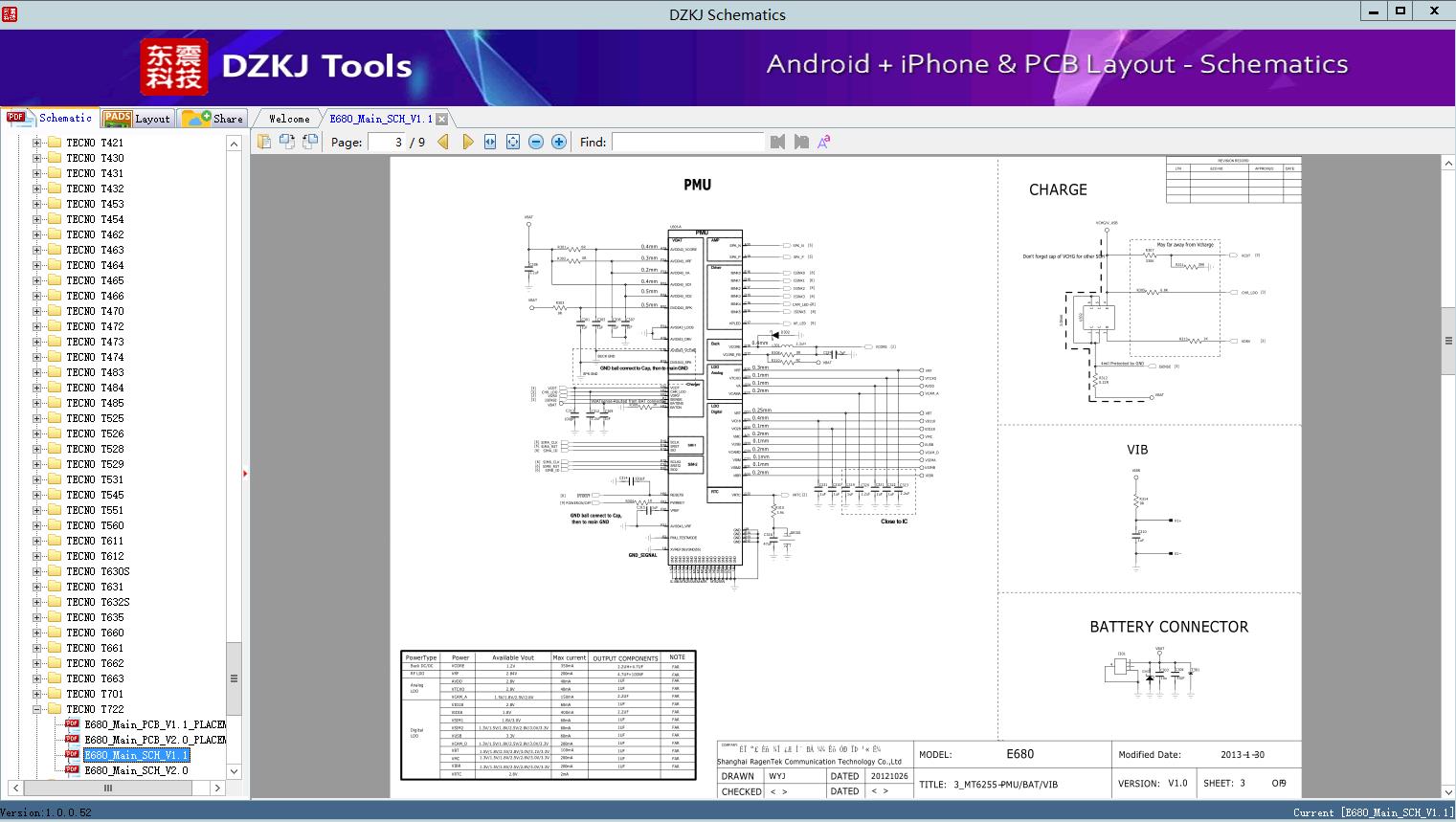Zoom in with the plus icon
This screenshot has height=822, width=1456.
pos(559,142)
